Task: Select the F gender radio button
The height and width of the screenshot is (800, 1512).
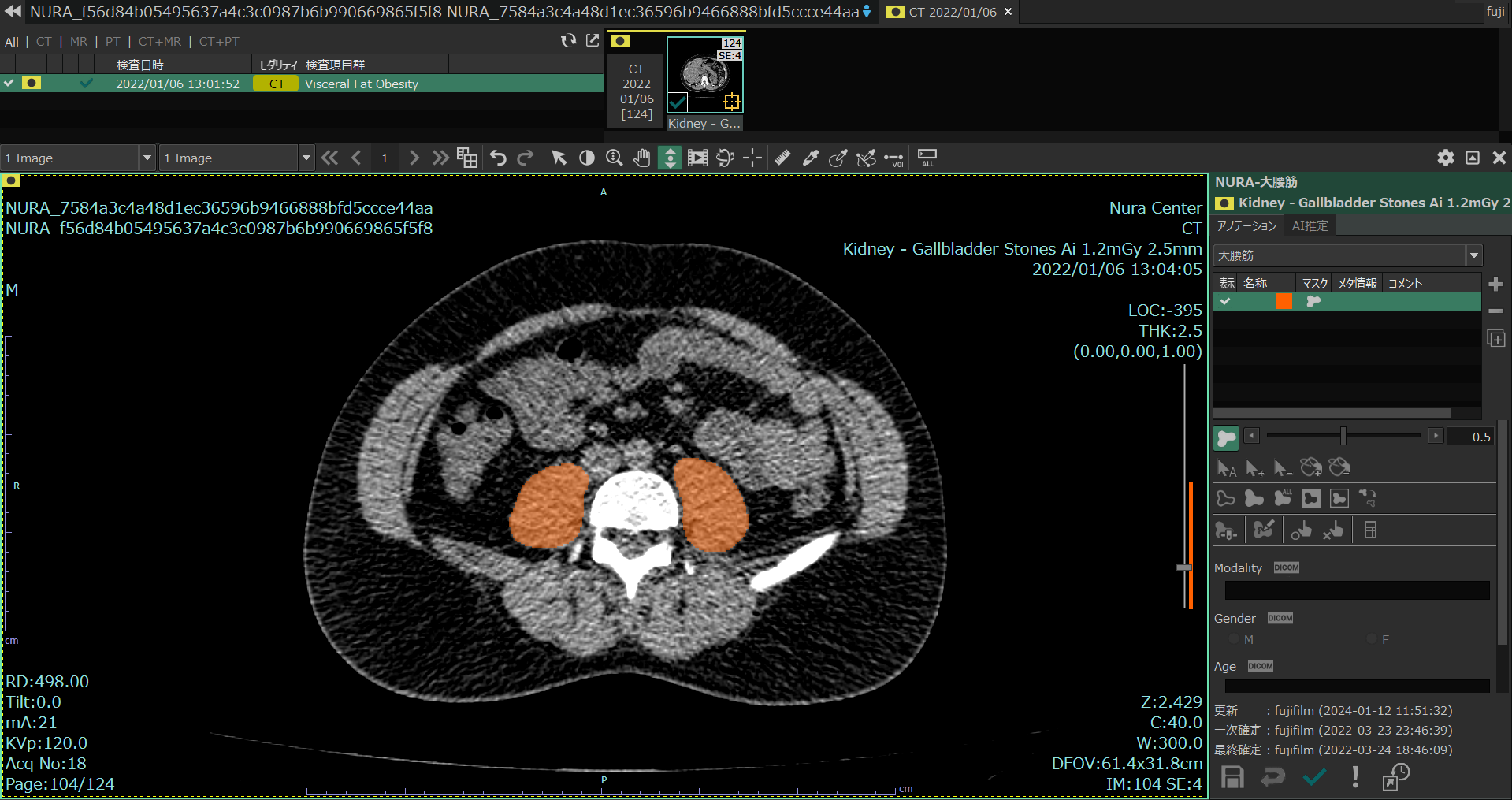Action: (1372, 639)
